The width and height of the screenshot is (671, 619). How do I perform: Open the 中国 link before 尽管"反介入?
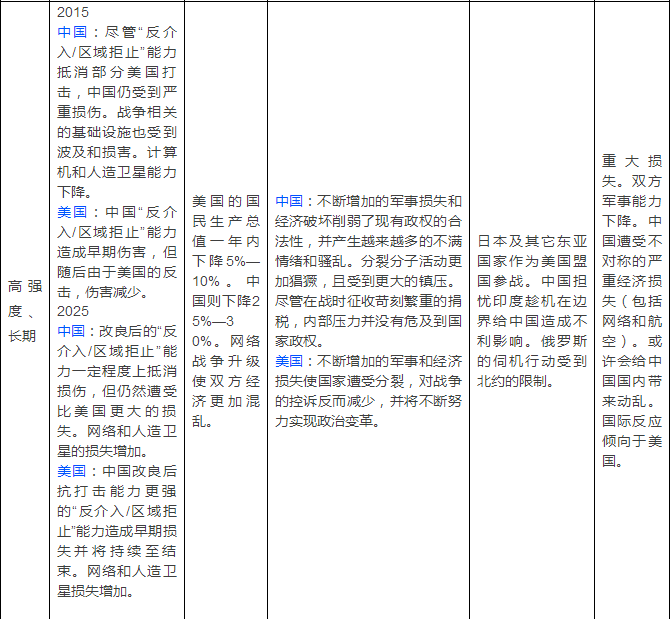[x=72, y=32]
